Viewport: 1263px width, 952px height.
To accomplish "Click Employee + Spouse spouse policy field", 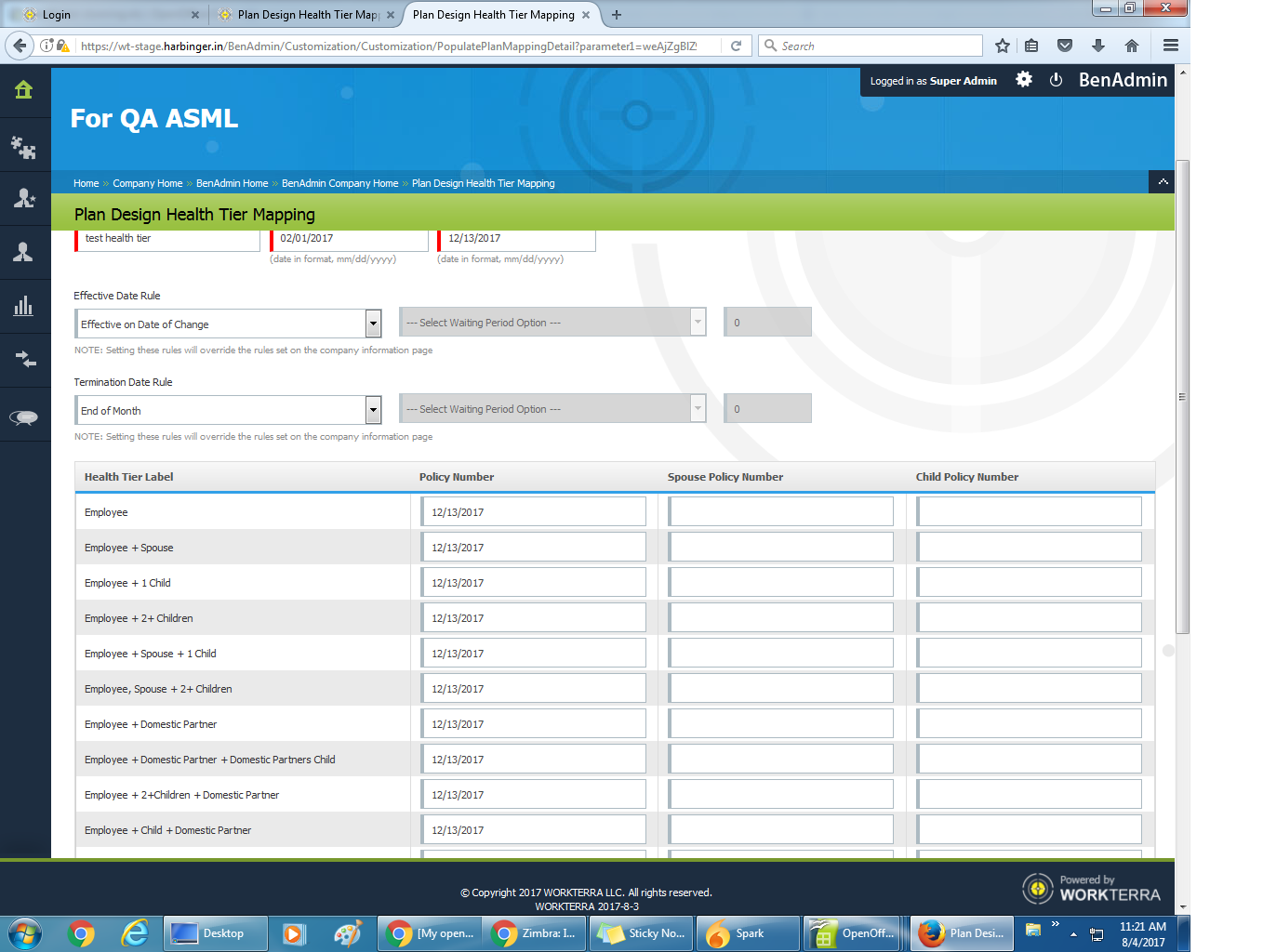I will point(781,547).
